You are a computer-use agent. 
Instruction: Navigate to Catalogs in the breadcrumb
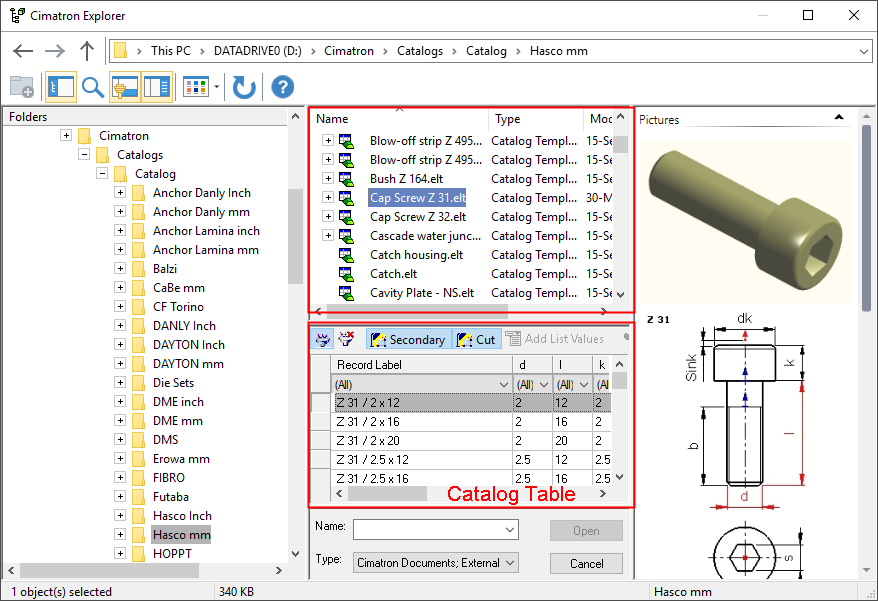point(420,51)
